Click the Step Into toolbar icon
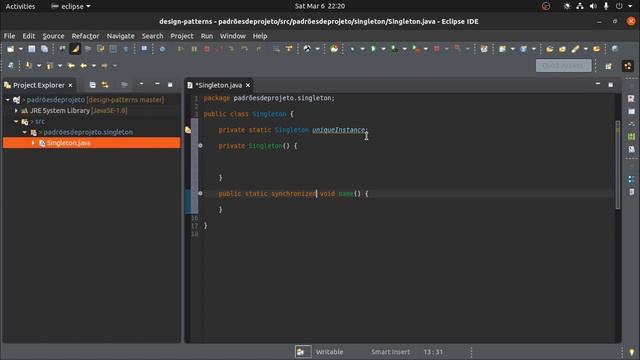This screenshot has height=360, width=640. [232, 49]
